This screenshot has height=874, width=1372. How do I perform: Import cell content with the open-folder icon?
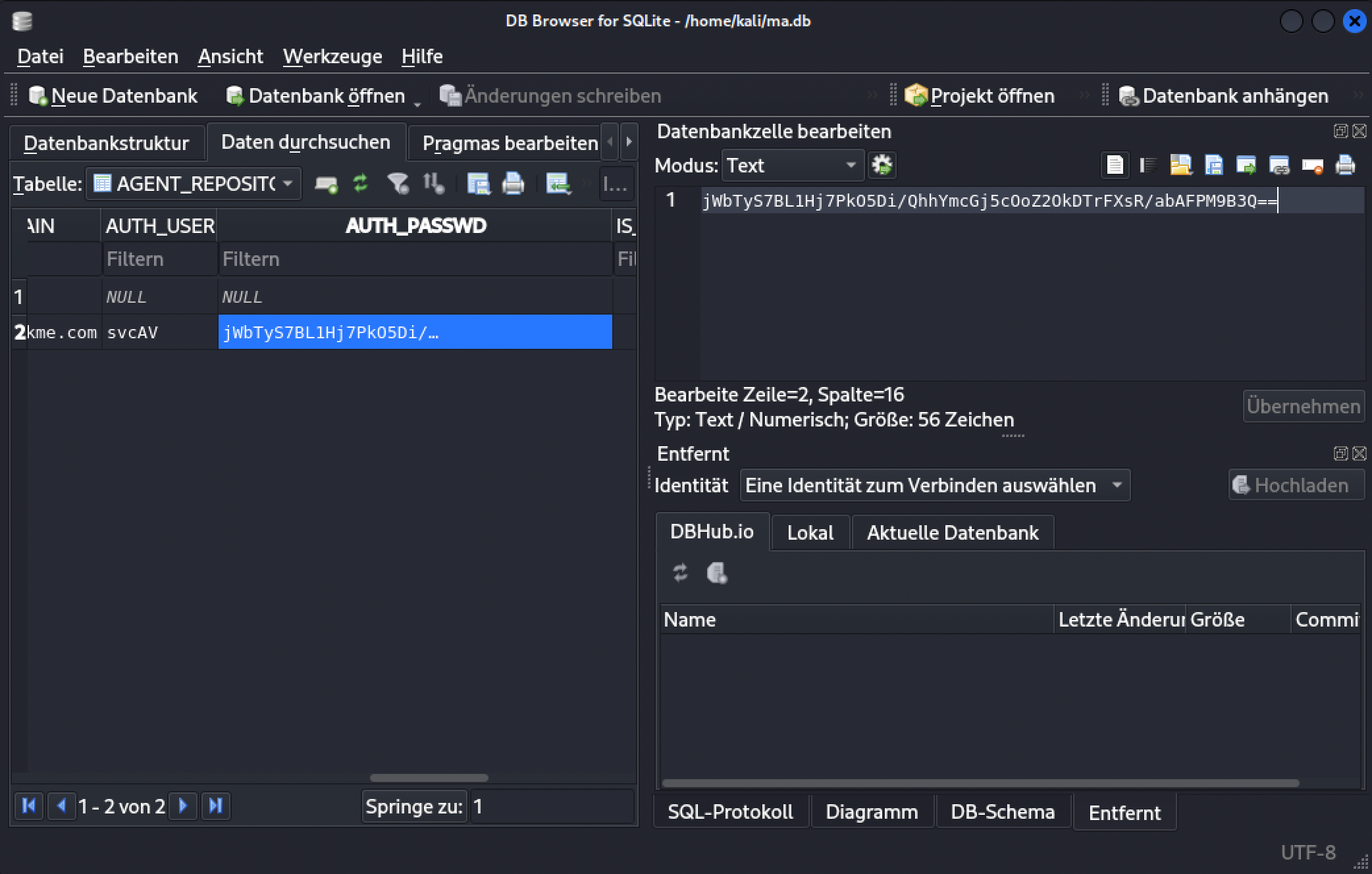tap(1180, 165)
